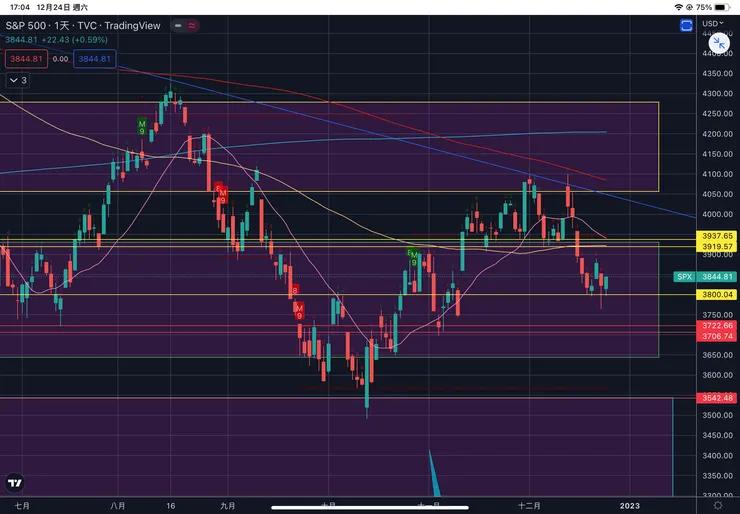Screen dimensions: 740x514
Task: Select the red 3706.74 price line tag
Action: pos(717,336)
